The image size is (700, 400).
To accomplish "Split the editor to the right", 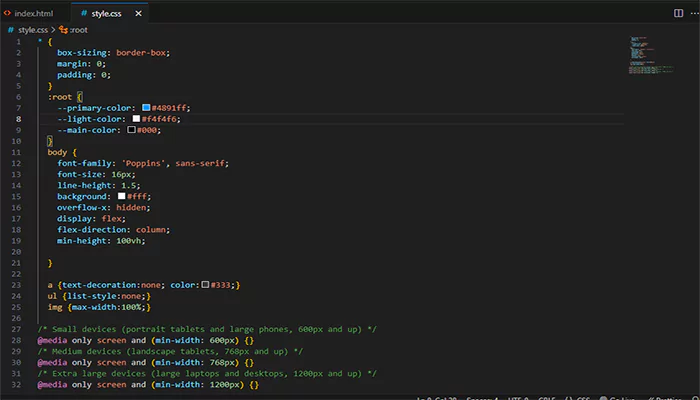I will pos(678,13).
